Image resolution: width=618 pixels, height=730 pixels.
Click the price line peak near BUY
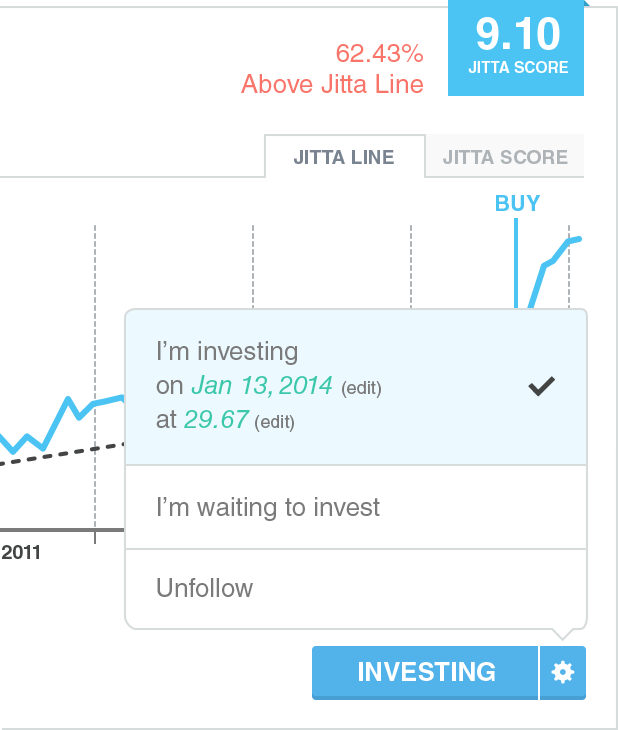coord(576,240)
